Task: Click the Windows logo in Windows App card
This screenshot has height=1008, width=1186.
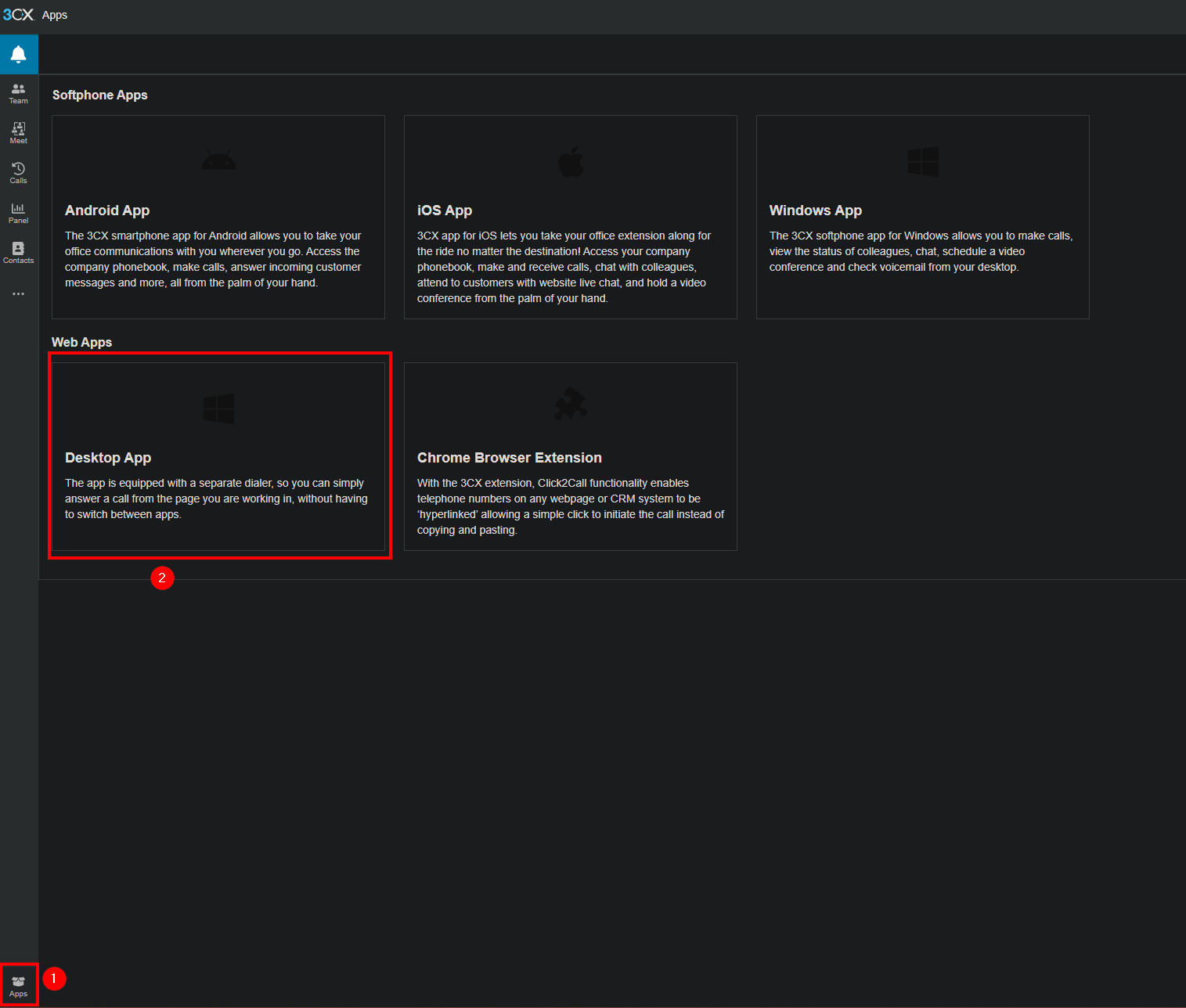Action: click(x=923, y=161)
